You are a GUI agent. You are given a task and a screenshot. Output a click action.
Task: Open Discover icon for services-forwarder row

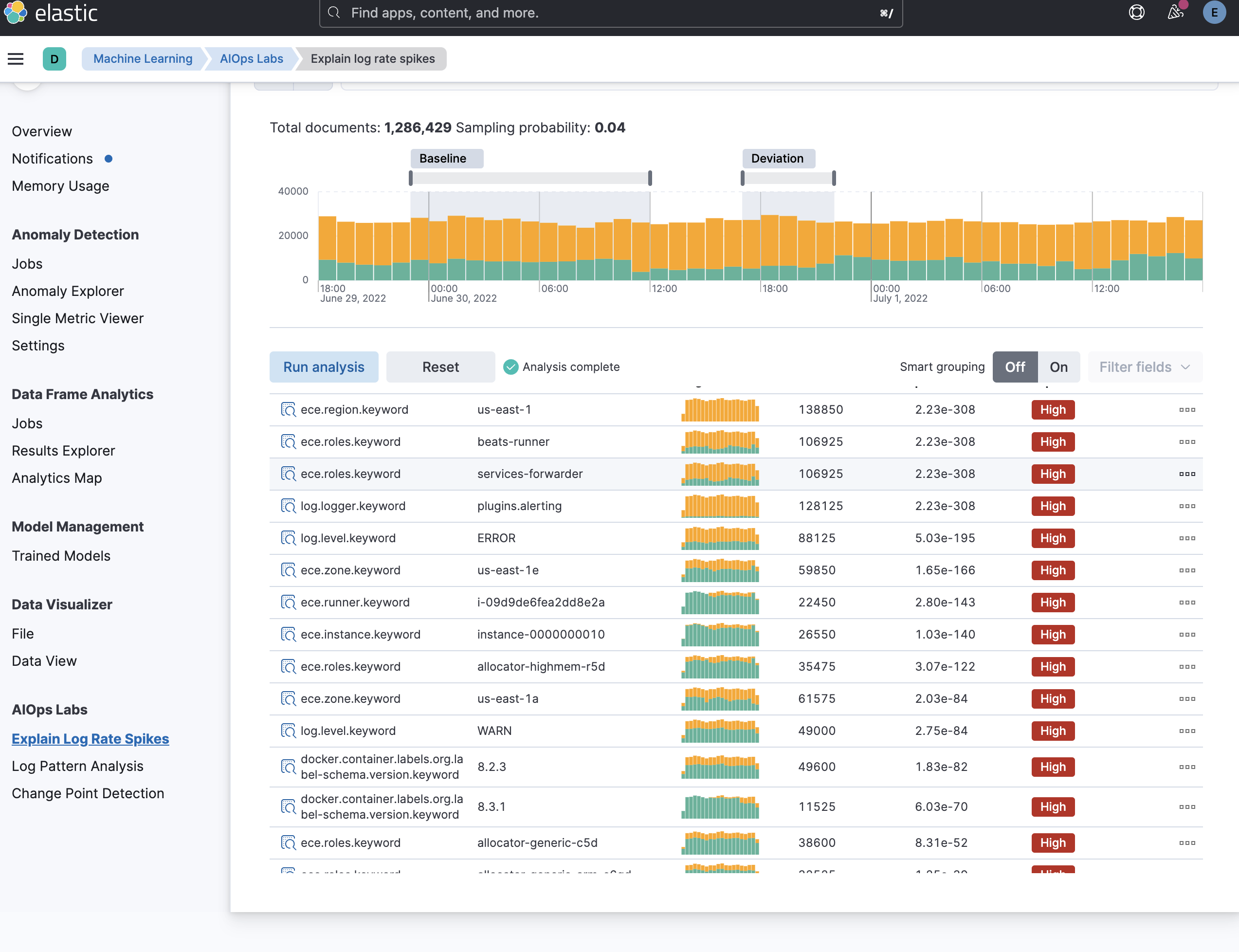(x=289, y=474)
